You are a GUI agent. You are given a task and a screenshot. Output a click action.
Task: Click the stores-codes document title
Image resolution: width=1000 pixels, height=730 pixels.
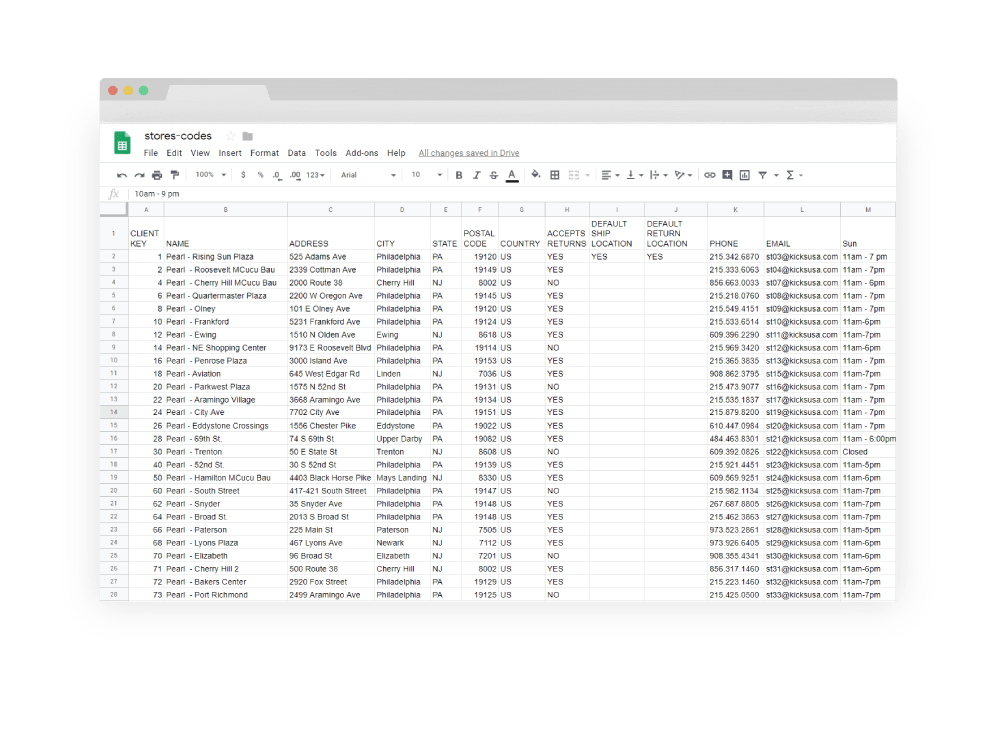178,136
